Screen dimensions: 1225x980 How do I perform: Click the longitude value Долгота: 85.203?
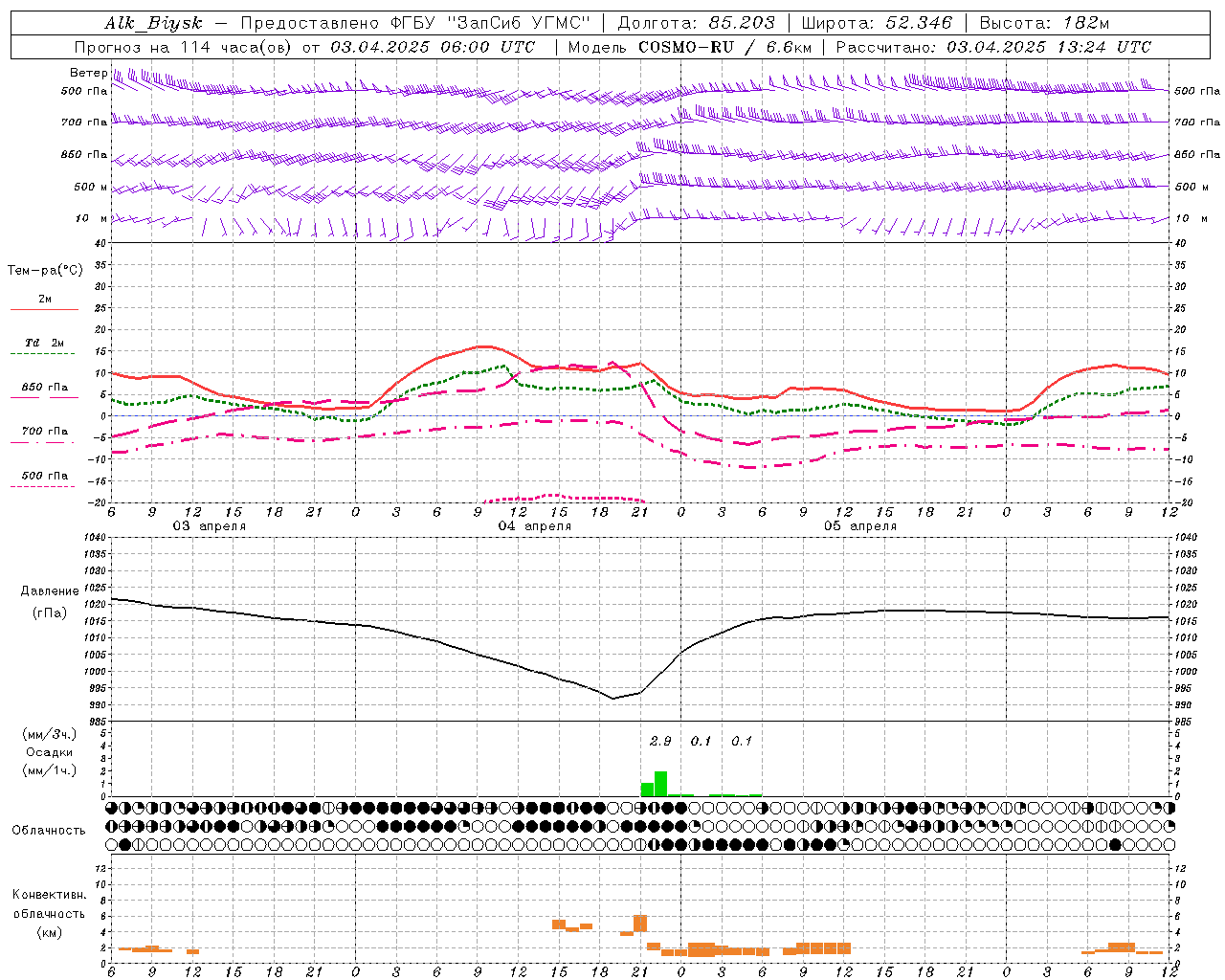click(x=697, y=24)
